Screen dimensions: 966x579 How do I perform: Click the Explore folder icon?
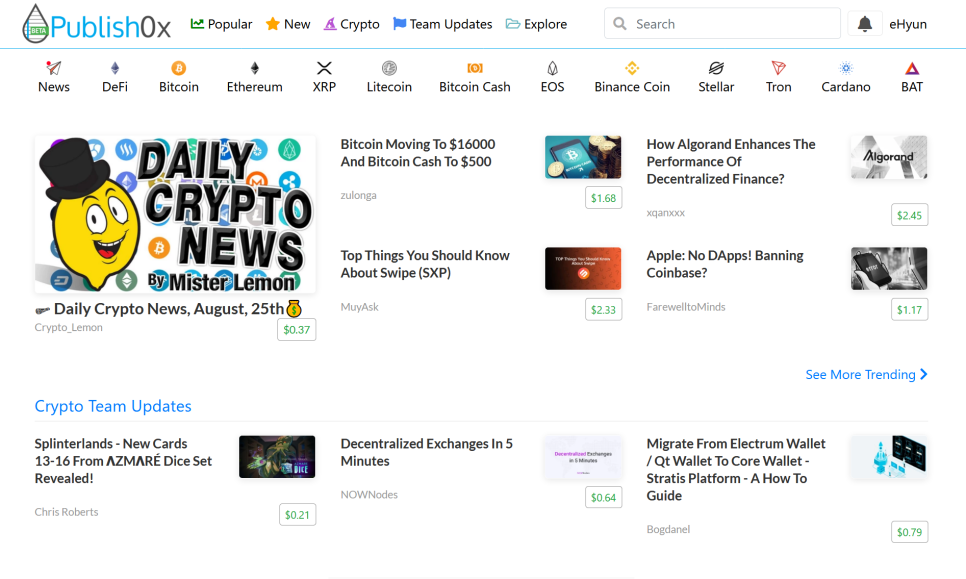pos(513,24)
